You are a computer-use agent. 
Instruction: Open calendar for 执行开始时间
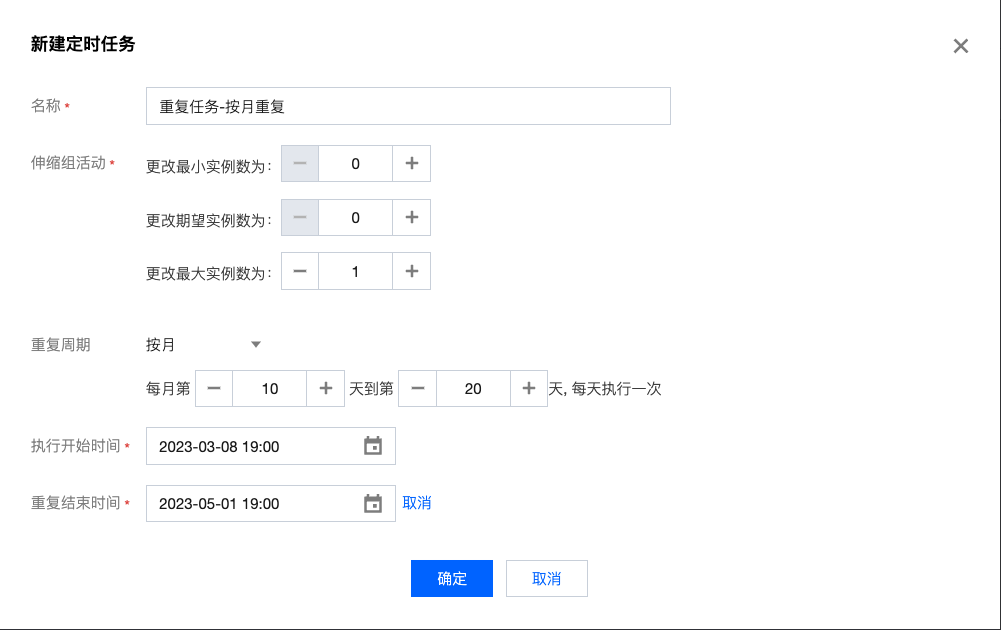click(373, 447)
